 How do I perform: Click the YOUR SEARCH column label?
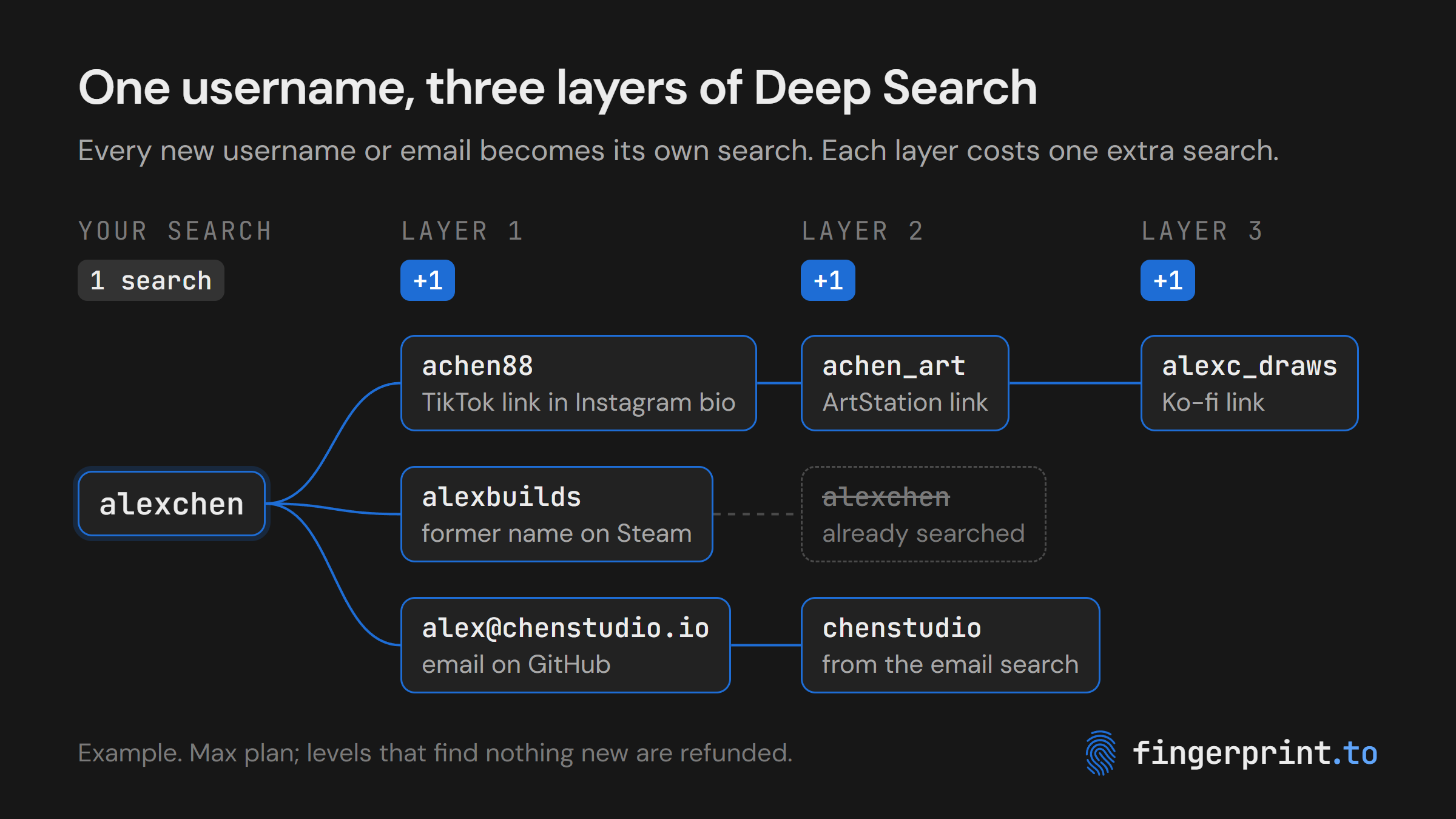175,231
